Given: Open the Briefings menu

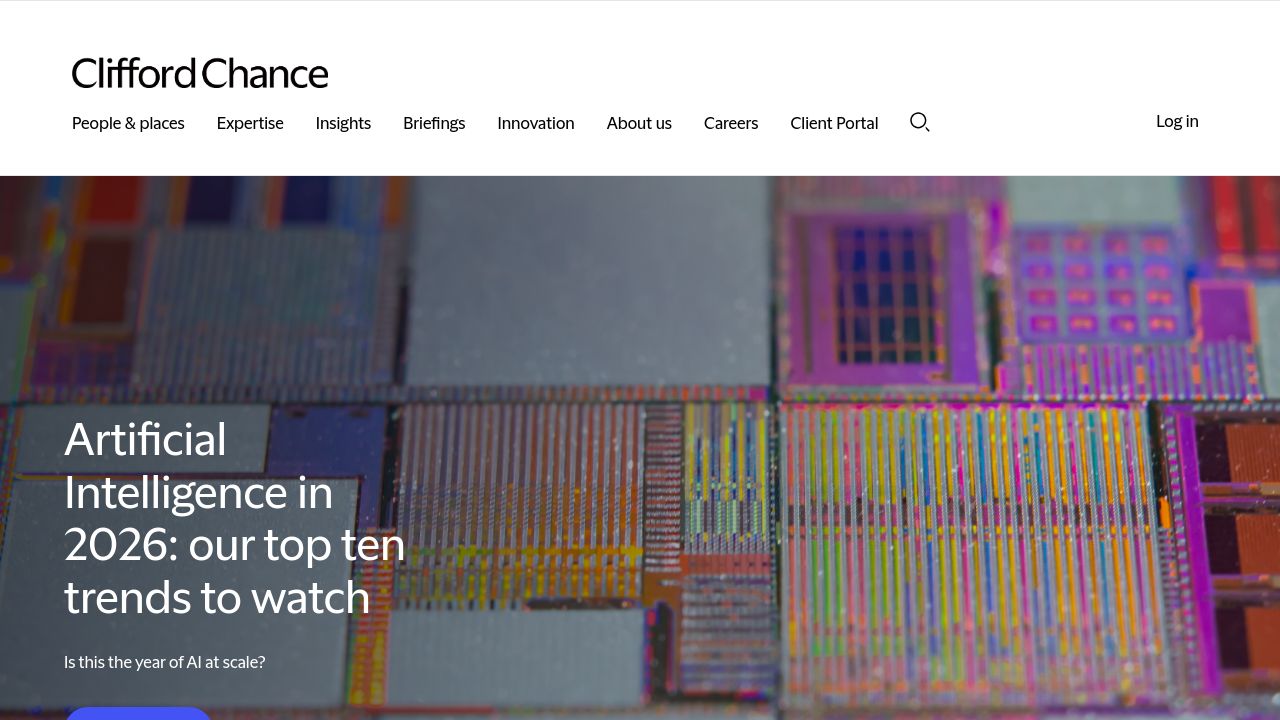Looking at the screenshot, I should (434, 123).
